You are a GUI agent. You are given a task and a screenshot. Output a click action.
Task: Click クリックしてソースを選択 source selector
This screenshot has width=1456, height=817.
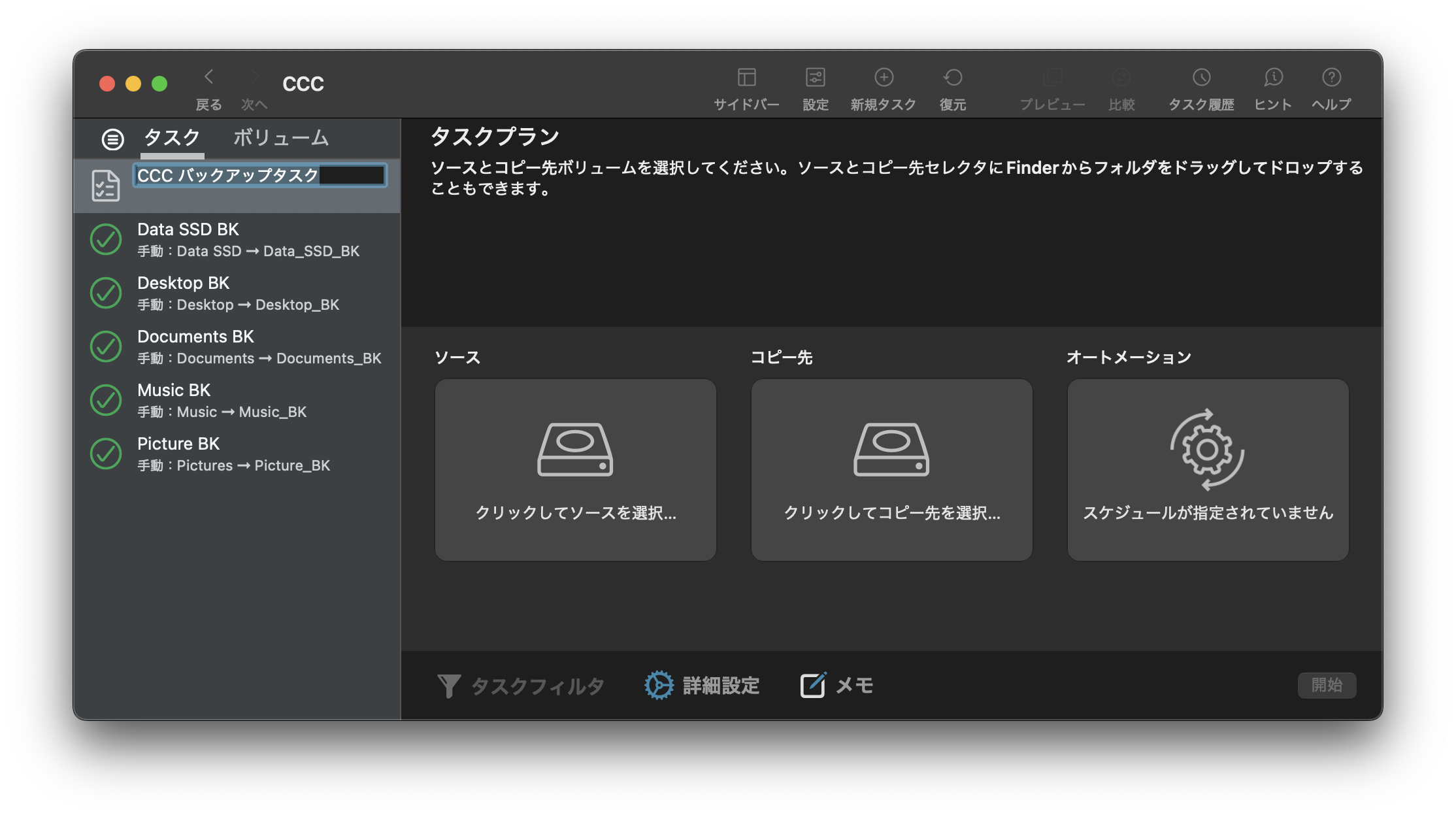pos(575,469)
